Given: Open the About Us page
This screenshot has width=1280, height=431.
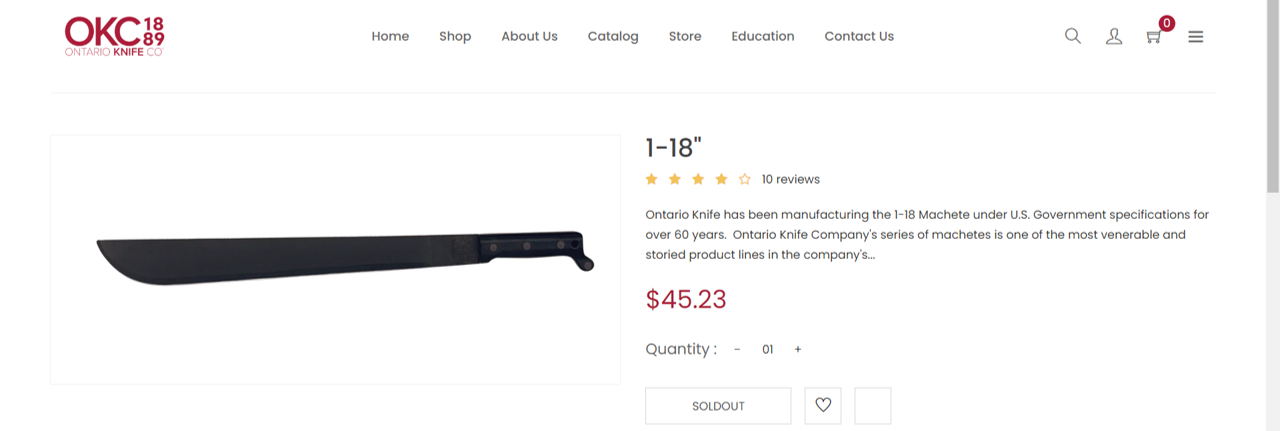Looking at the screenshot, I should (x=529, y=36).
